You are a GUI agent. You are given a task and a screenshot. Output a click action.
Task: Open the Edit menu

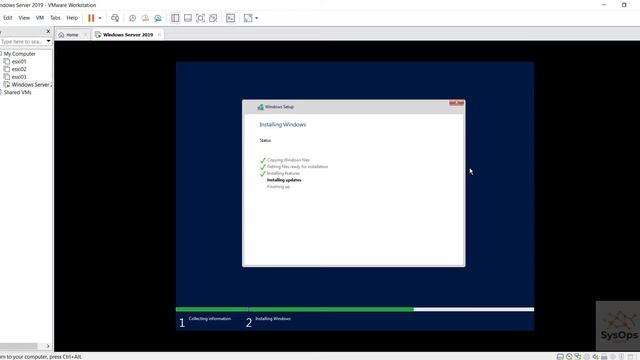click(8, 18)
